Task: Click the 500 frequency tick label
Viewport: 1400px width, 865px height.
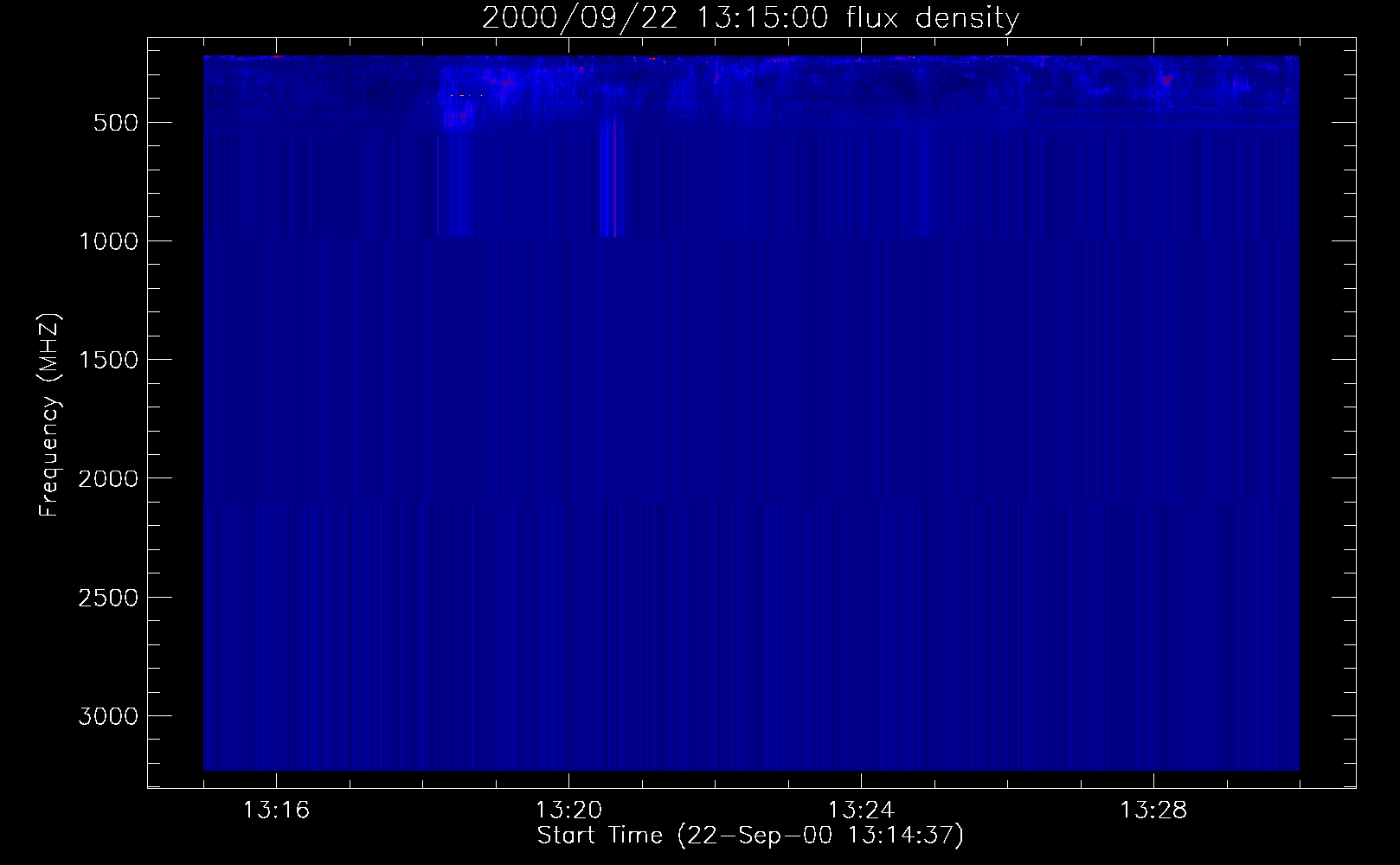Action: pos(116,123)
